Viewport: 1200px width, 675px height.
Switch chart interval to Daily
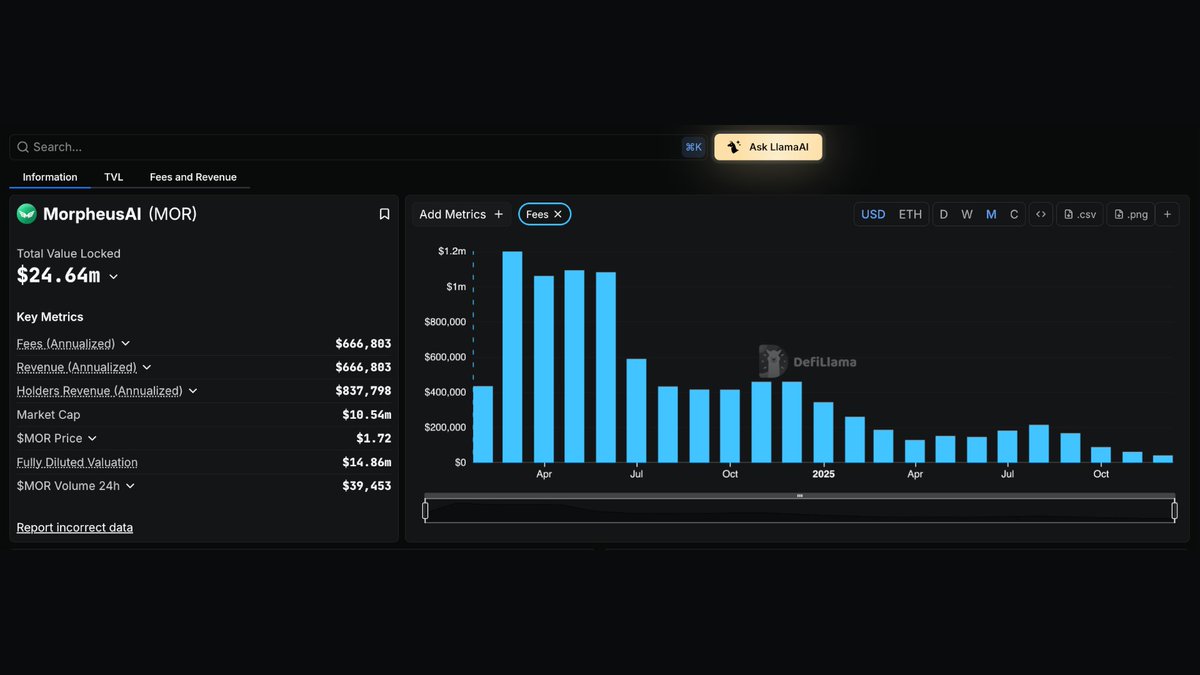943,213
